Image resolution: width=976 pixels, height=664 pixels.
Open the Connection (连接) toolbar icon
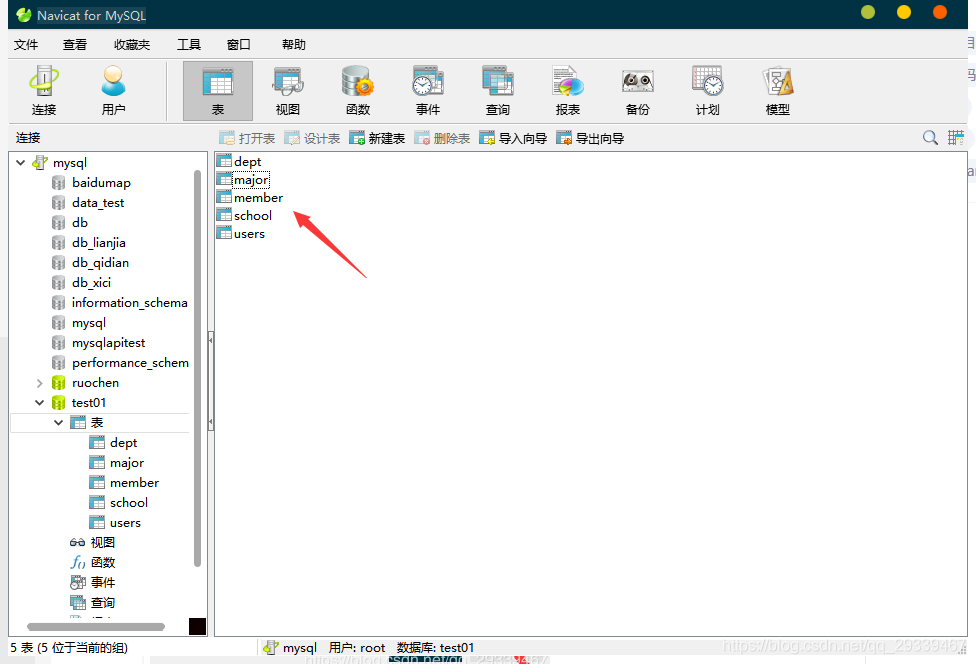coord(44,91)
